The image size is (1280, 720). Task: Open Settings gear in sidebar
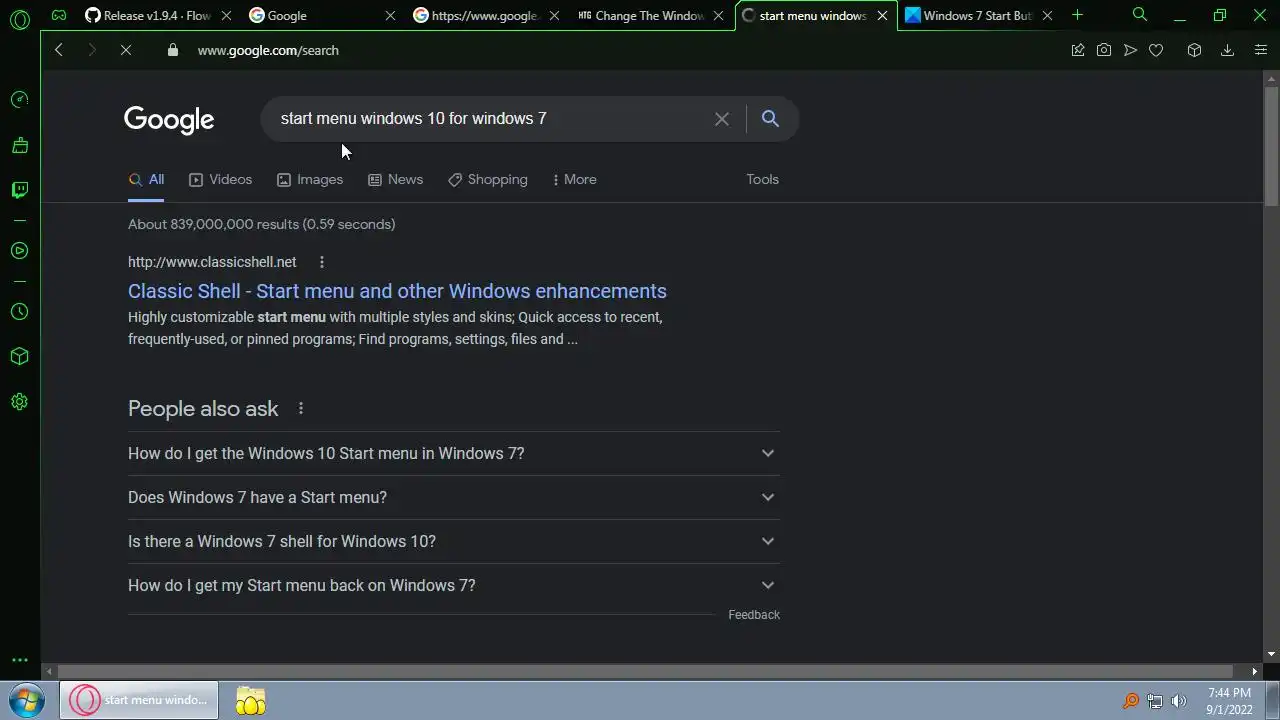[x=19, y=402]
